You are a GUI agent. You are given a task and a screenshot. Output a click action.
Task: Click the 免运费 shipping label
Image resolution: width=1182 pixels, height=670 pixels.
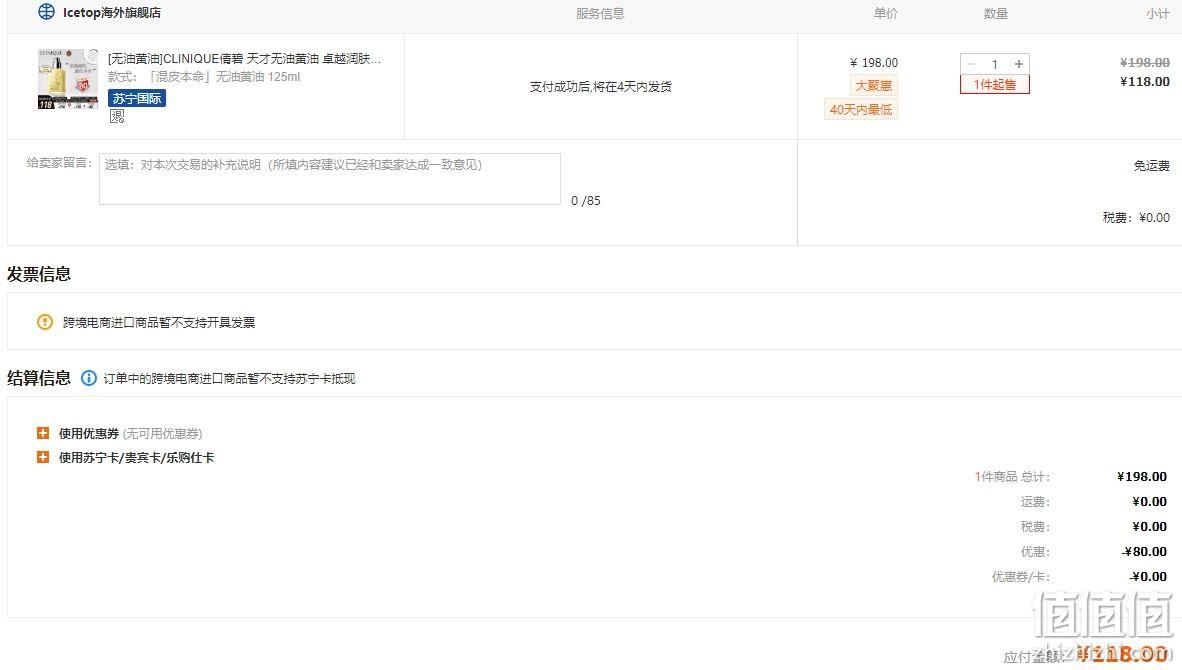1152,166
